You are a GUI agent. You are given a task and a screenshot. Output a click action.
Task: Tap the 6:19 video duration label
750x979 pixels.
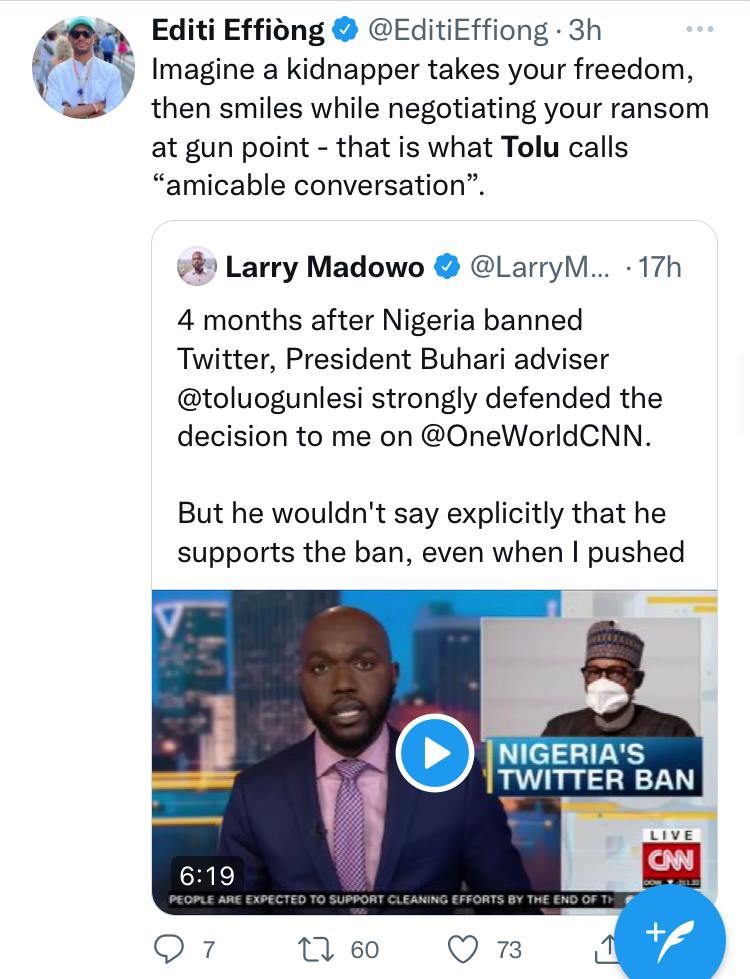pos(207,875)
